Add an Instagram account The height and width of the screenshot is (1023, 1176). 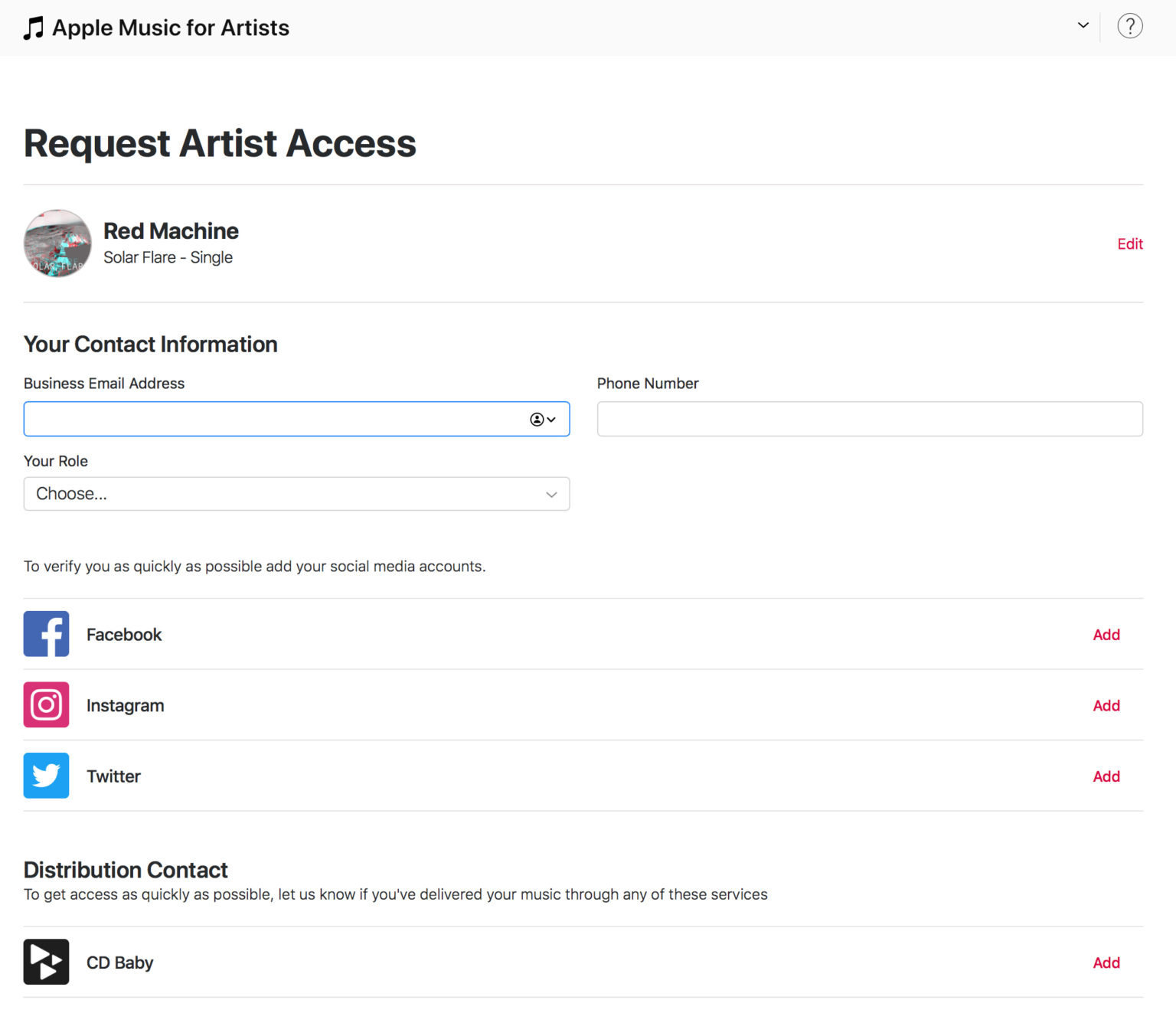coord(1106,704)
